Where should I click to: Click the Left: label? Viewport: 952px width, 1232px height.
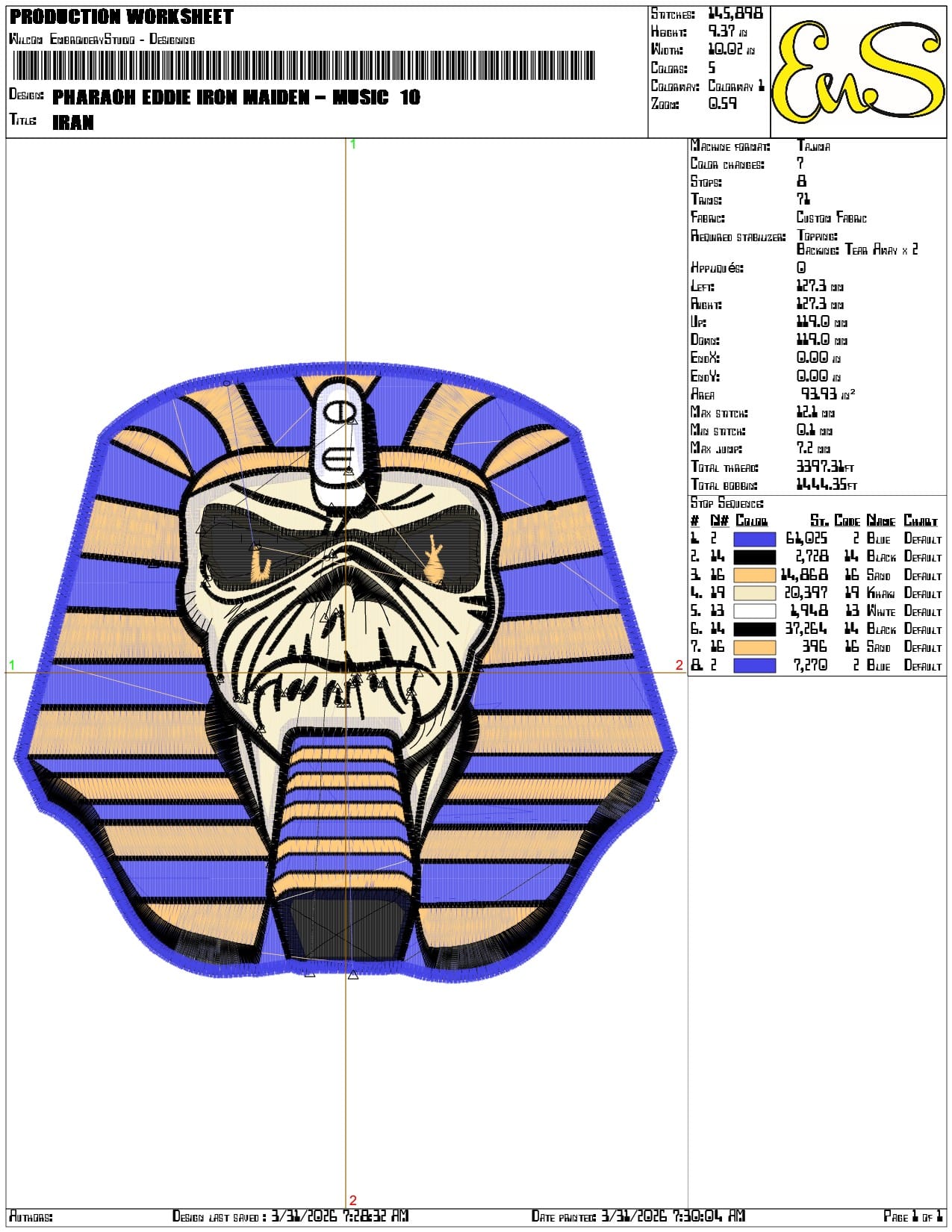703,287
